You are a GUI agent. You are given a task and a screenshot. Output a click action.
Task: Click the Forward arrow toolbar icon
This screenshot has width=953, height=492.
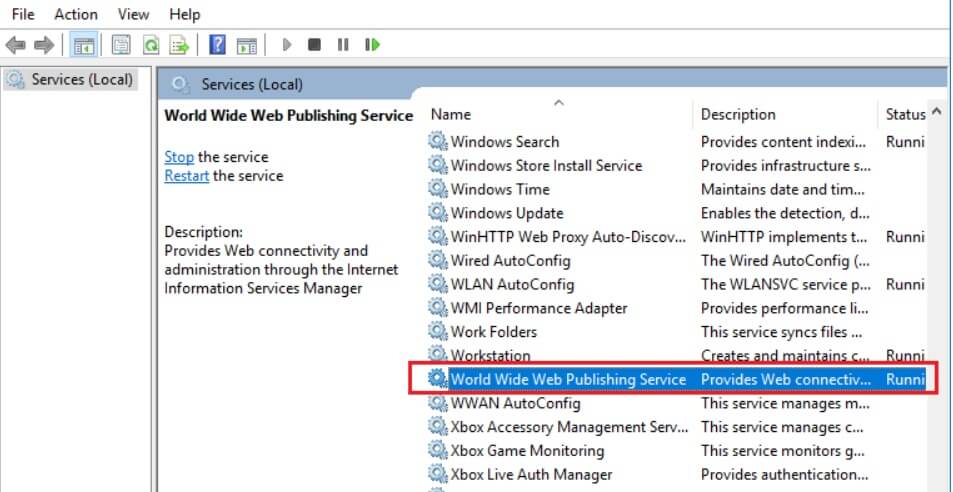pos(44,45)
